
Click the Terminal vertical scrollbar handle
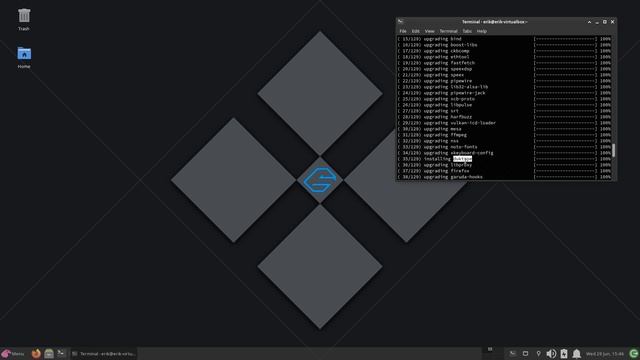(x=613, y=150)
